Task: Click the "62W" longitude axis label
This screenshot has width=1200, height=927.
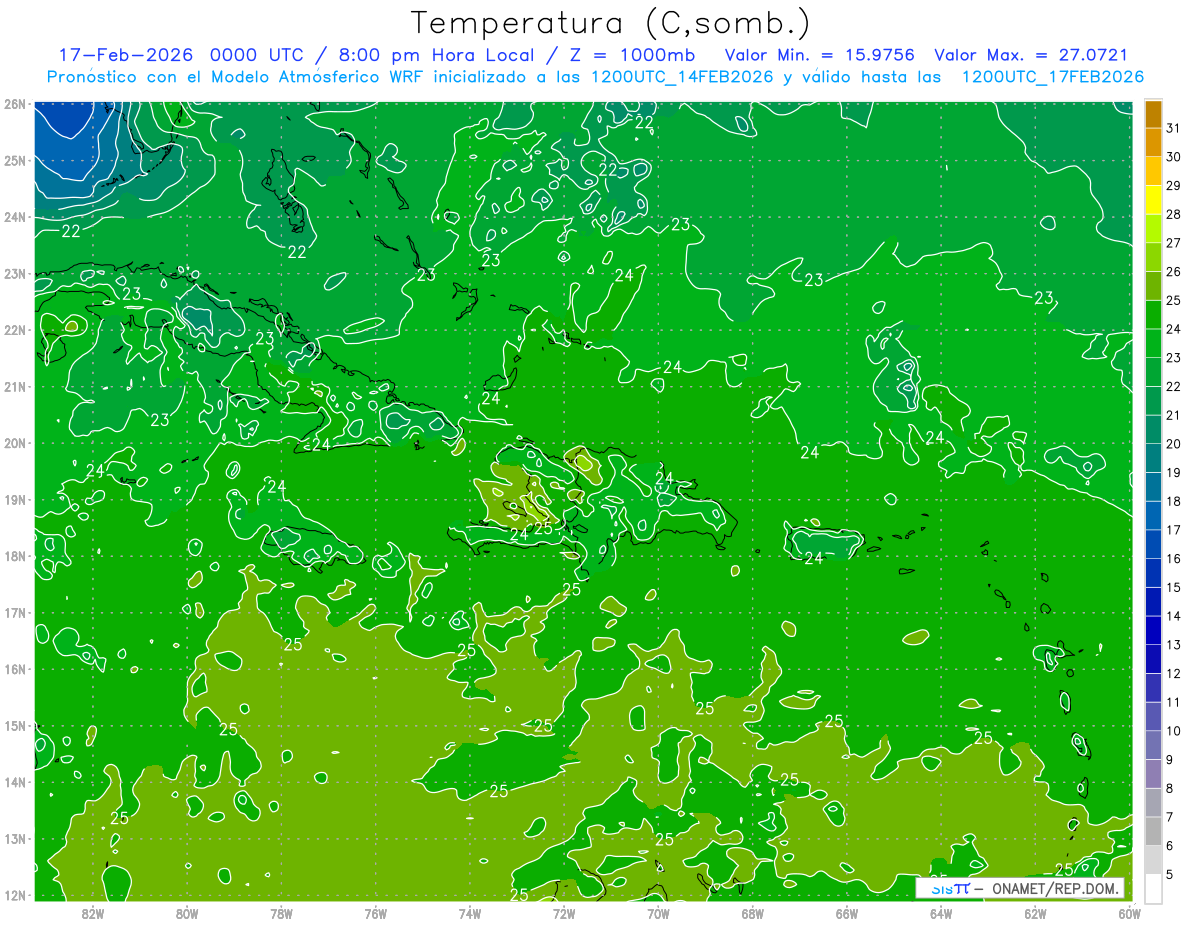Action: [x=1035, y=913]
